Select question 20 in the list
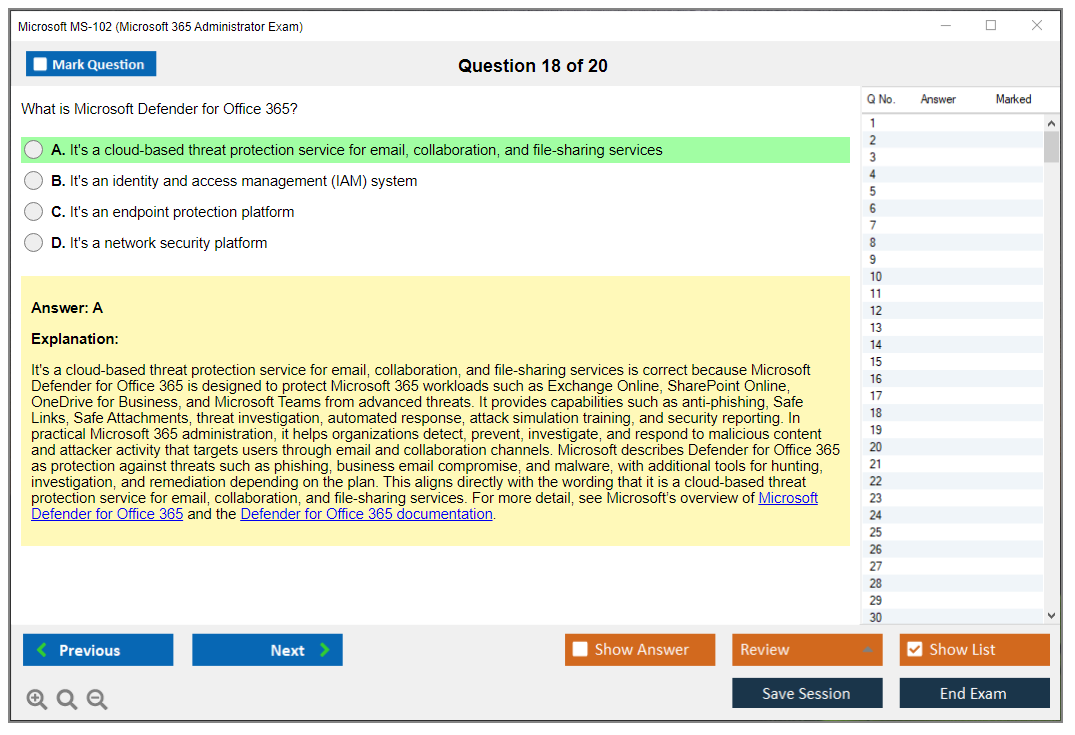1075x735 pixels. [x=952, y=447]
